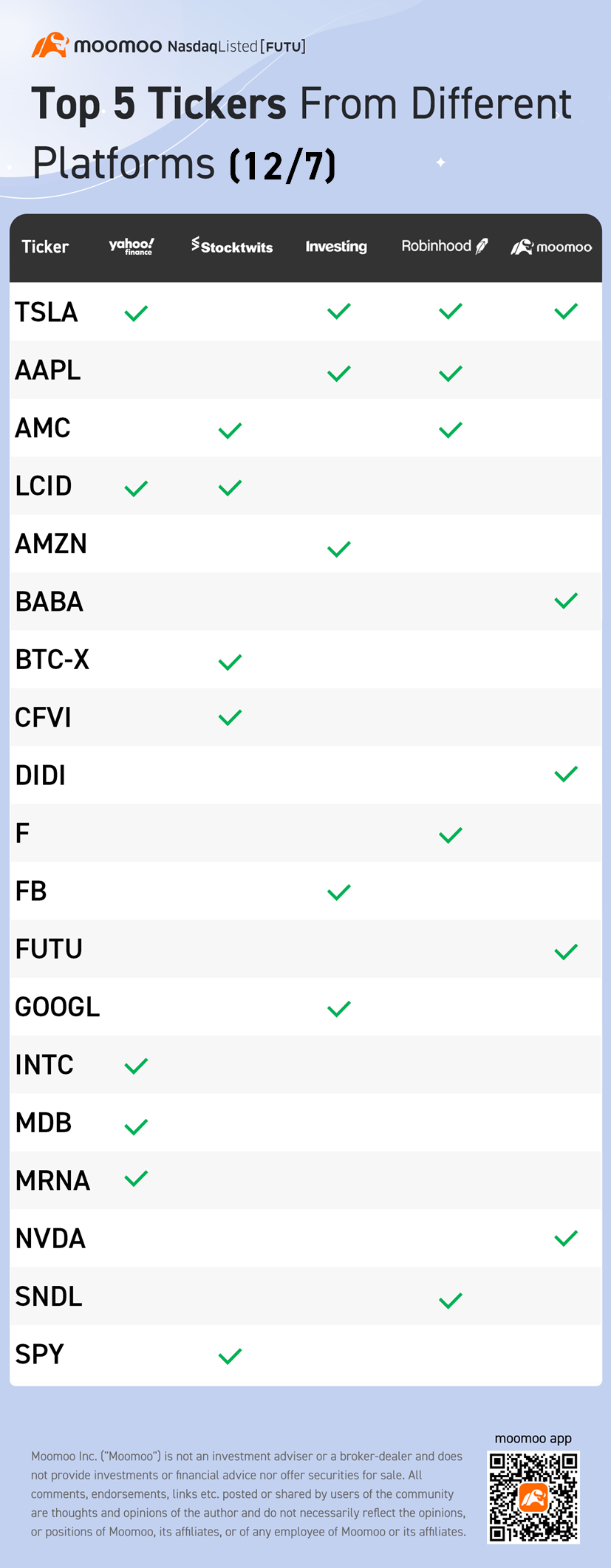Click the Investing column logo

pyautogui.click(x=336, y=247)
